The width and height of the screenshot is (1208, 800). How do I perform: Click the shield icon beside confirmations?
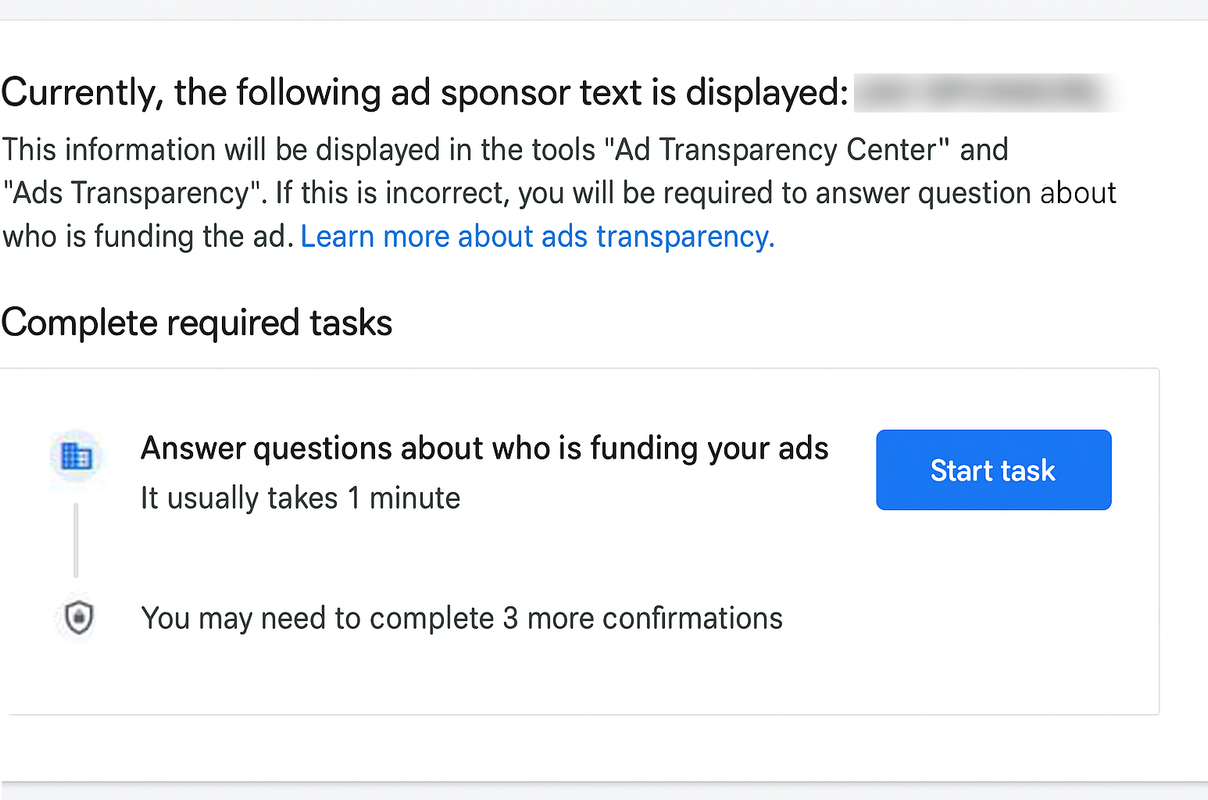[78, 619]
